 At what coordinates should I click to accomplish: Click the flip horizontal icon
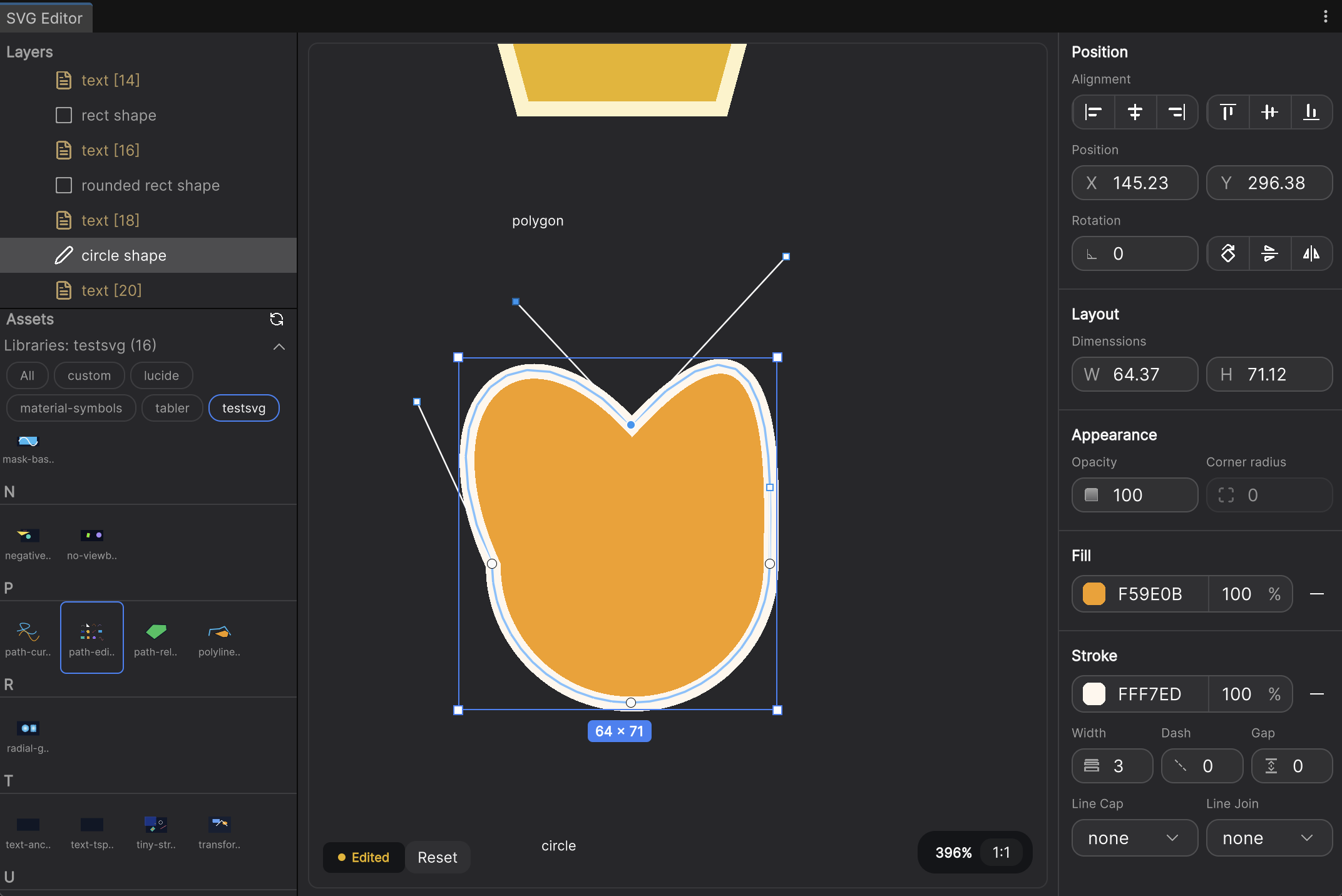point(1311,254)
